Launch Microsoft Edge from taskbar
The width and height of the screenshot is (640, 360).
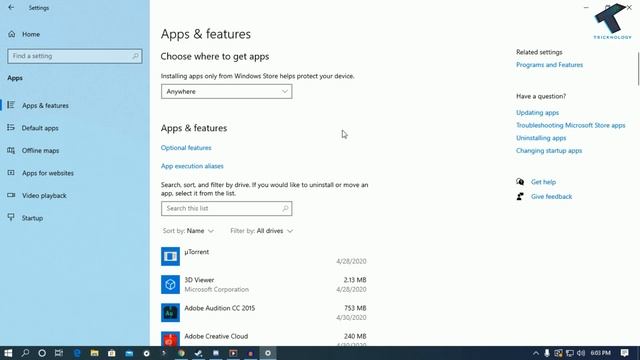click(x=77, y=353)
